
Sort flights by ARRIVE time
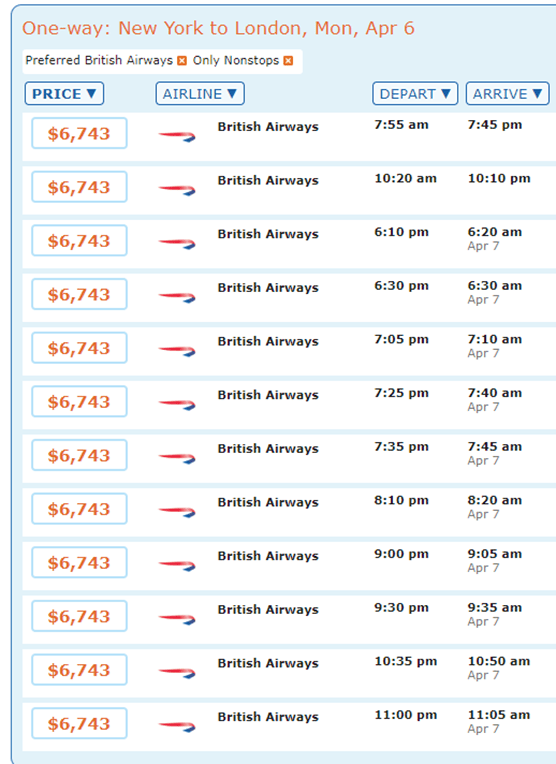(508, 94)
